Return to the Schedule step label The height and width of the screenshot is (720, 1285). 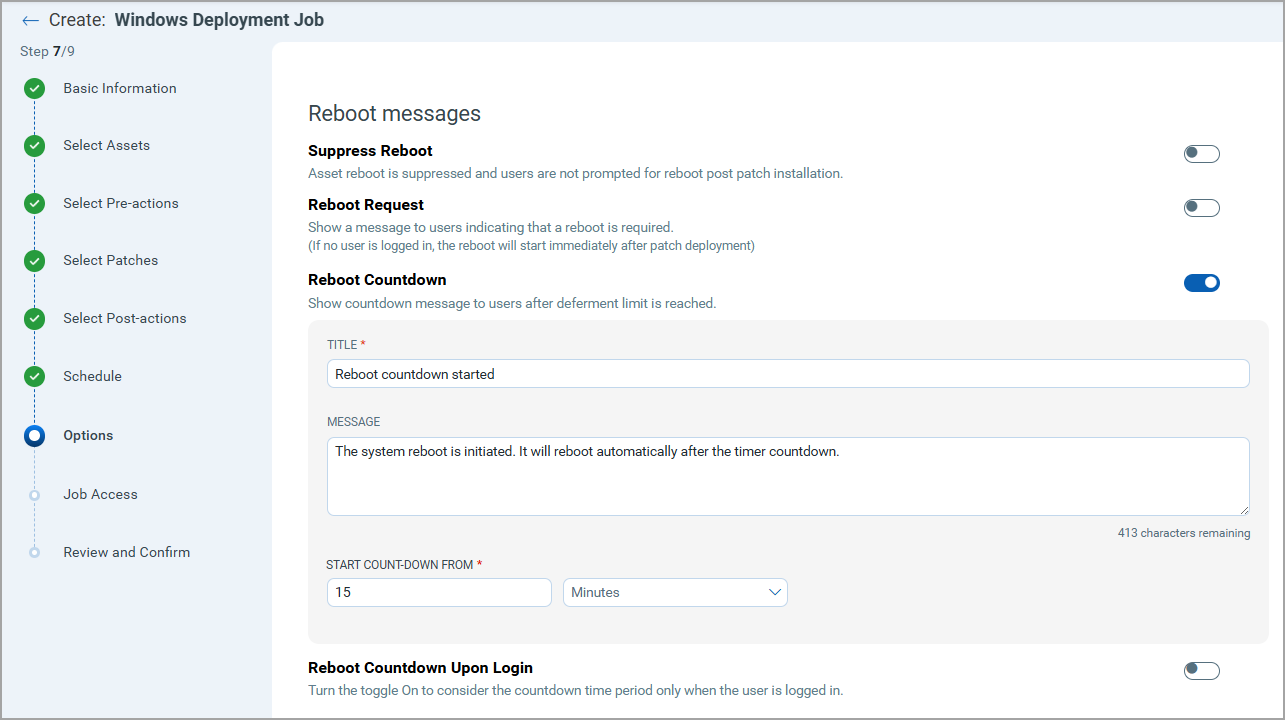click(92, 376)
